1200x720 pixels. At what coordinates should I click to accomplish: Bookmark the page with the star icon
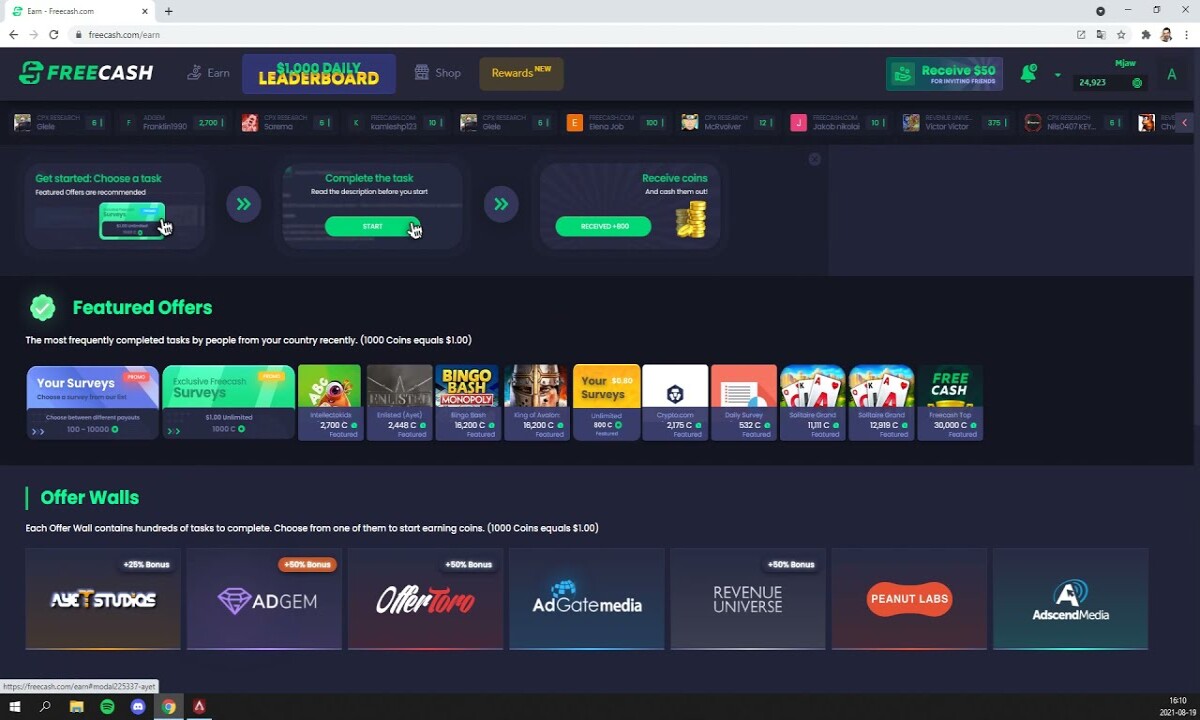pos(1121,34)
